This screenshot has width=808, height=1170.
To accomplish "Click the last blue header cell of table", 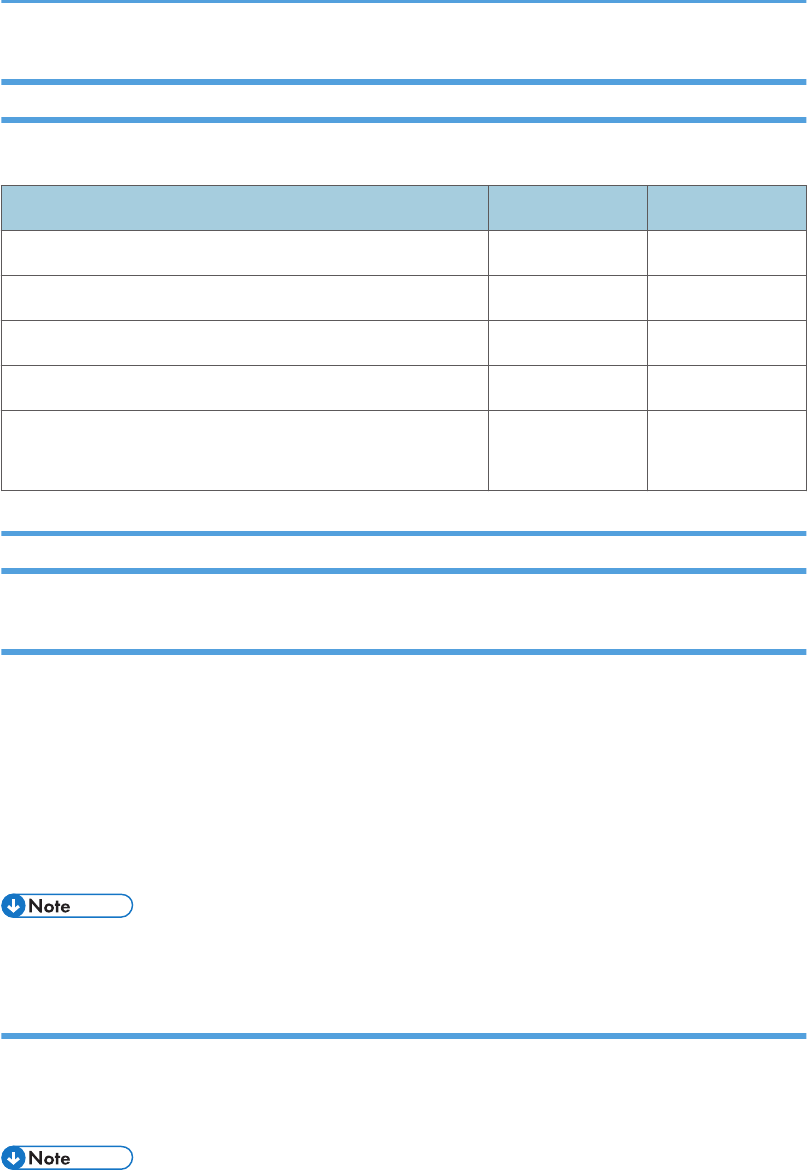I will [727, 208].
